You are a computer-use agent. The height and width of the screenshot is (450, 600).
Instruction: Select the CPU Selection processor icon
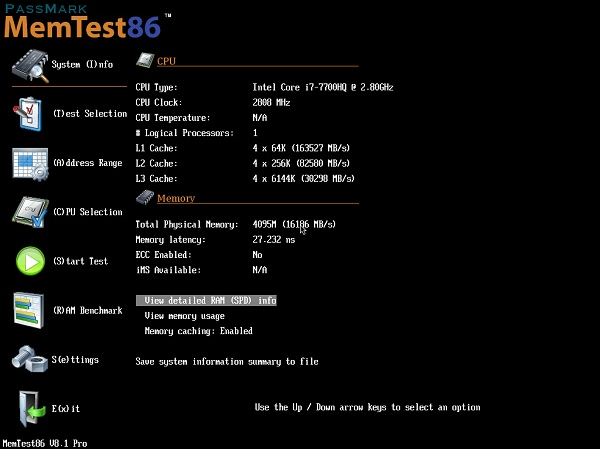coord(30,212)
